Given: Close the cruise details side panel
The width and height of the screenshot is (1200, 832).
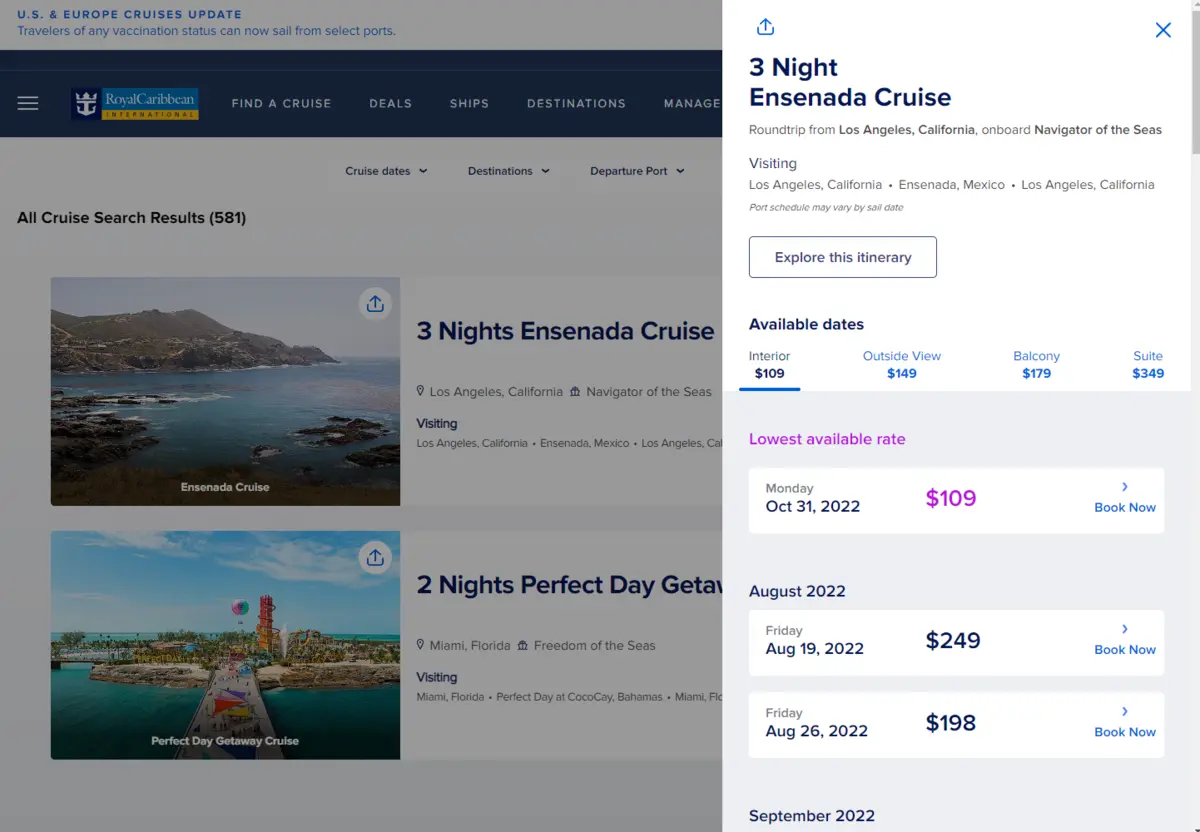Looking at the screenshot, I should tap(1163, 30).
